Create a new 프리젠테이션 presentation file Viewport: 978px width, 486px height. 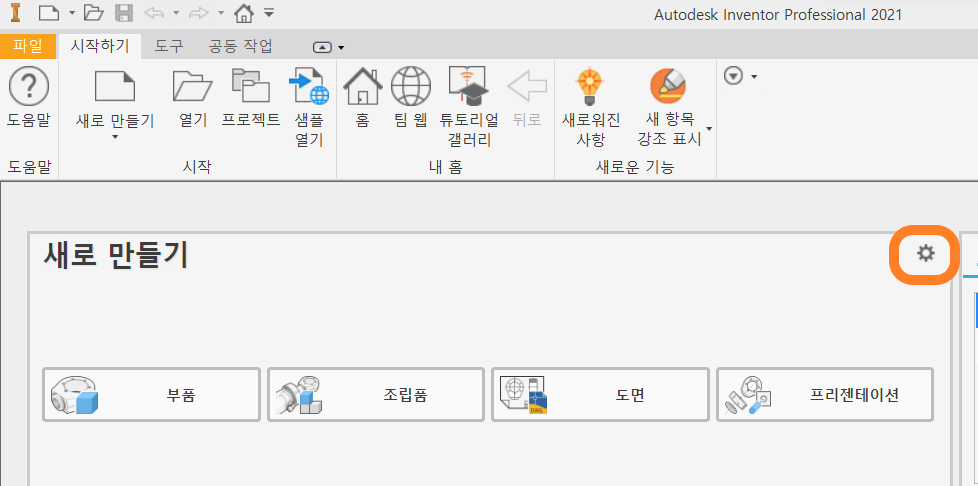pyautogui.click(x=825, y=394)
